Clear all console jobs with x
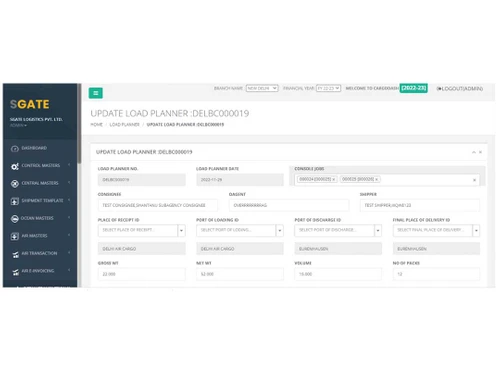The height and width of the screenshot is (375, 500). pos(474,180)
